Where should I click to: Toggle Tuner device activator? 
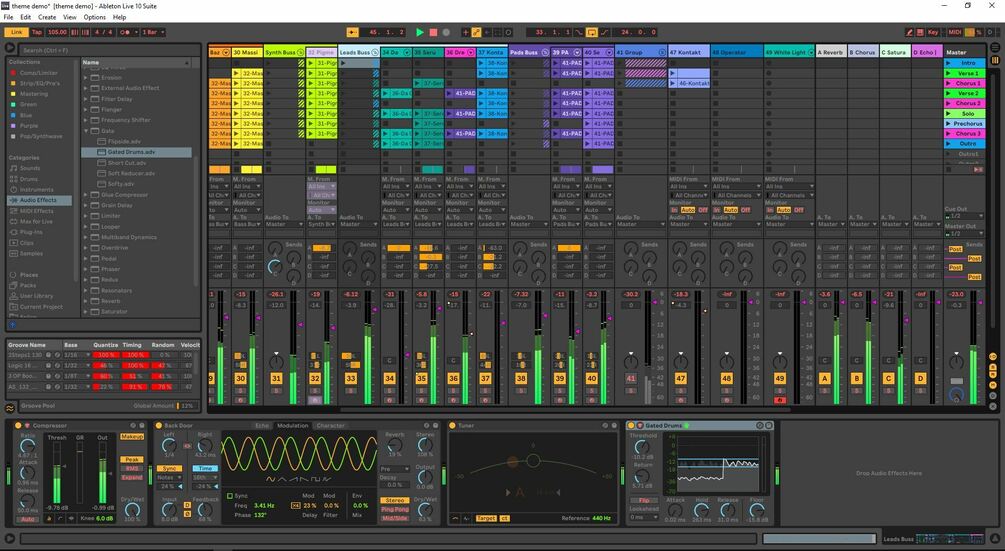tap(453, 425)
